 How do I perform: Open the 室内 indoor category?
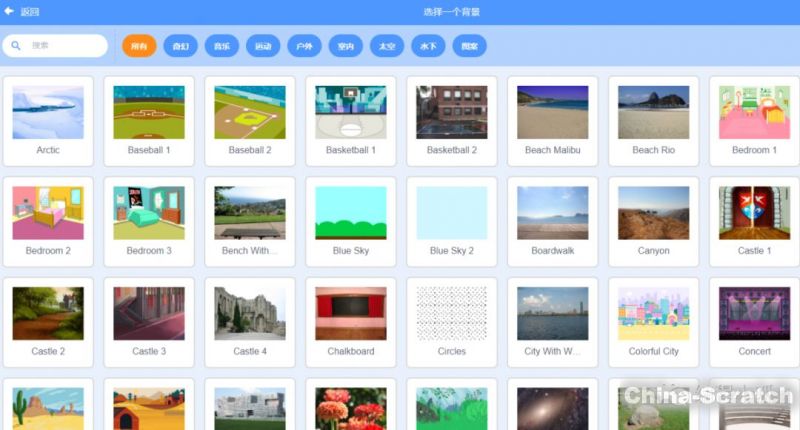[x=345, y=46]
